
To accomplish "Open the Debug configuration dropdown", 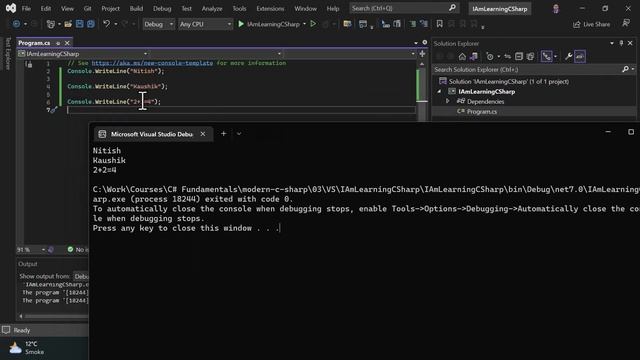I will [158, 24].
